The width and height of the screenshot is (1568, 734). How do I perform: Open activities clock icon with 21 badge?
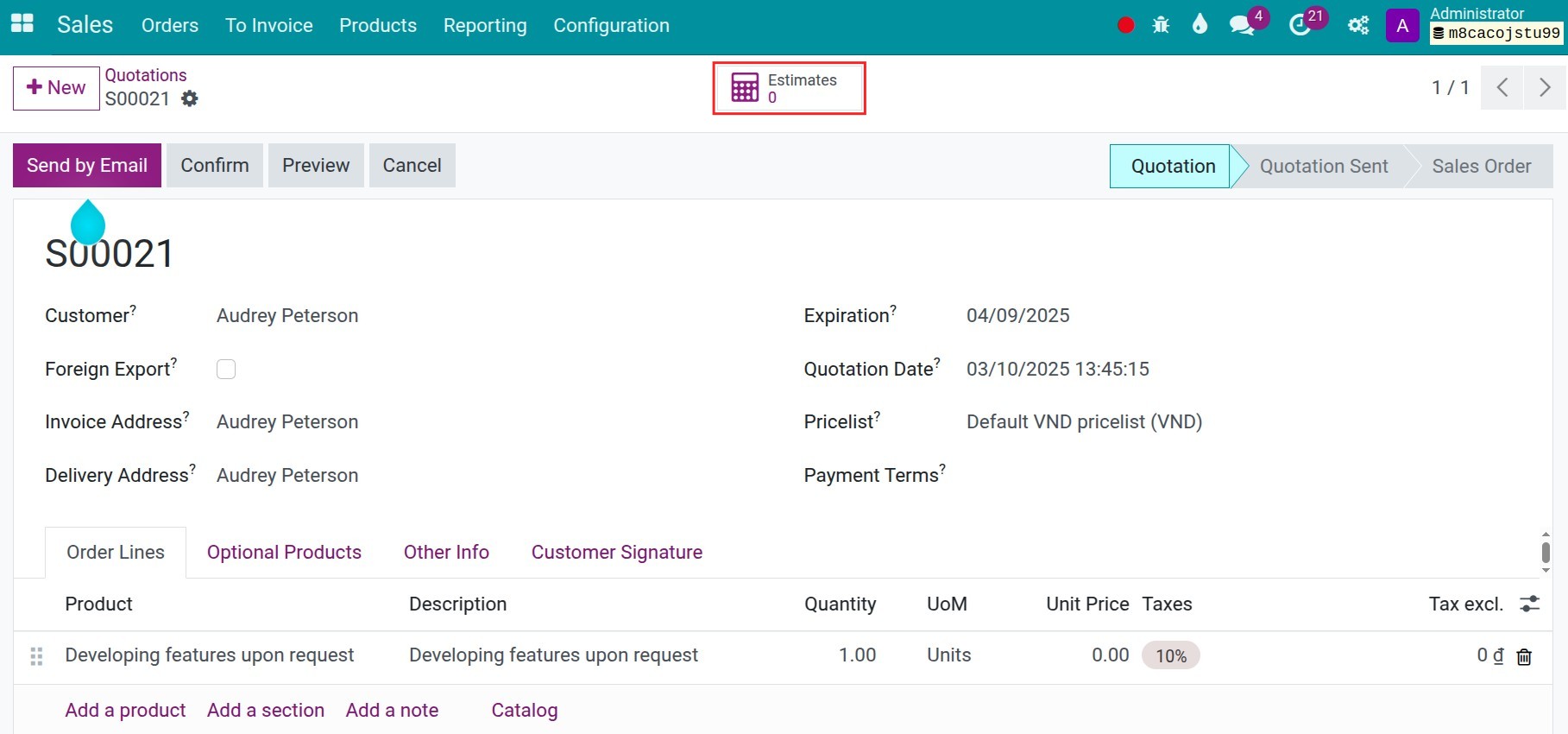click(x=1300, y=25)
